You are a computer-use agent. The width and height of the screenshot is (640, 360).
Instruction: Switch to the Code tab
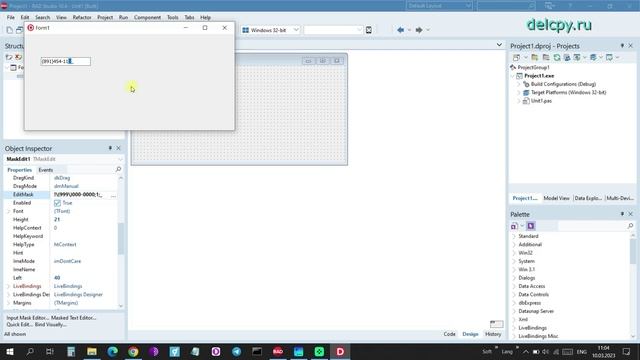449,334
